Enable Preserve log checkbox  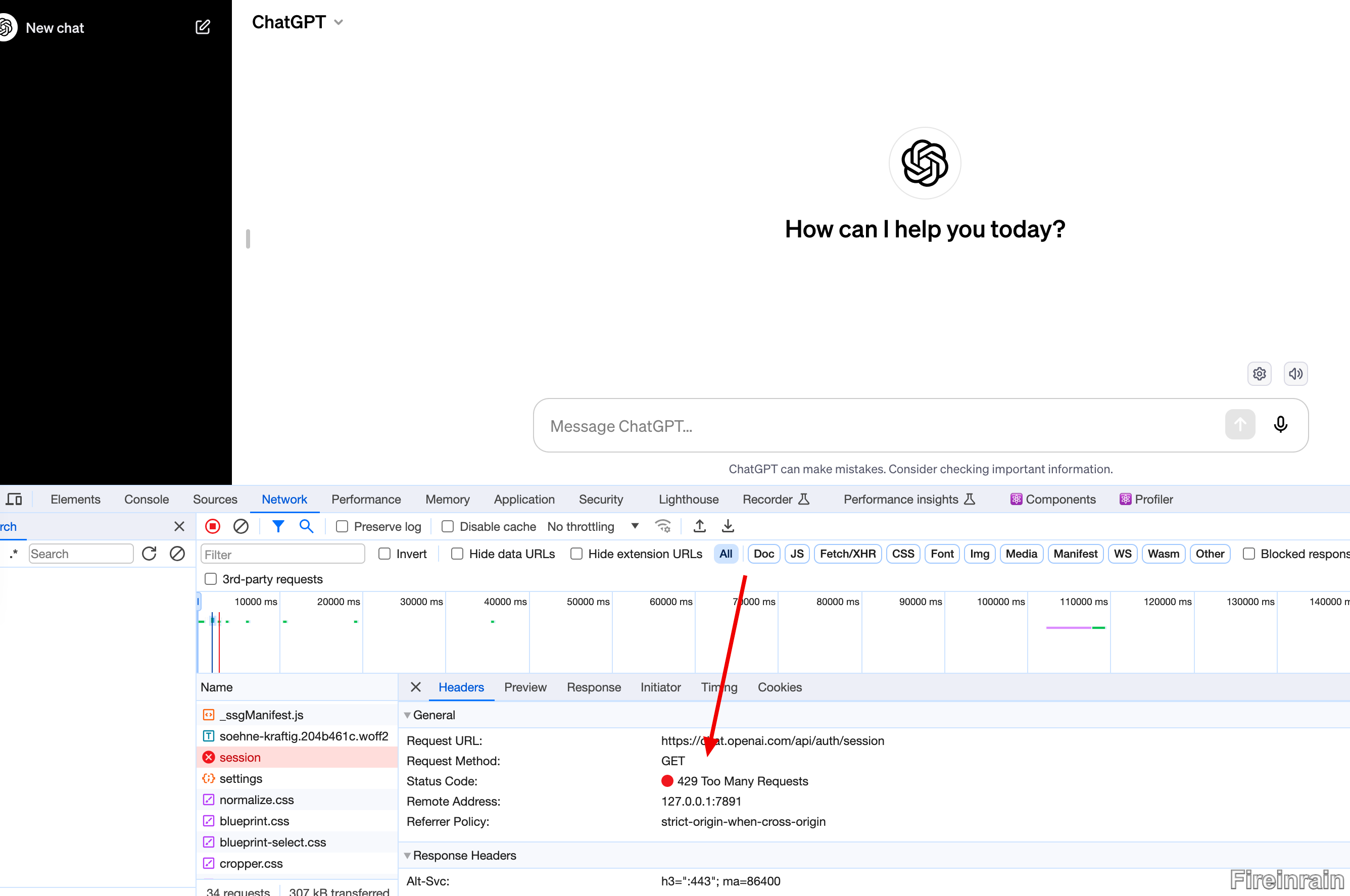point(342,526)
